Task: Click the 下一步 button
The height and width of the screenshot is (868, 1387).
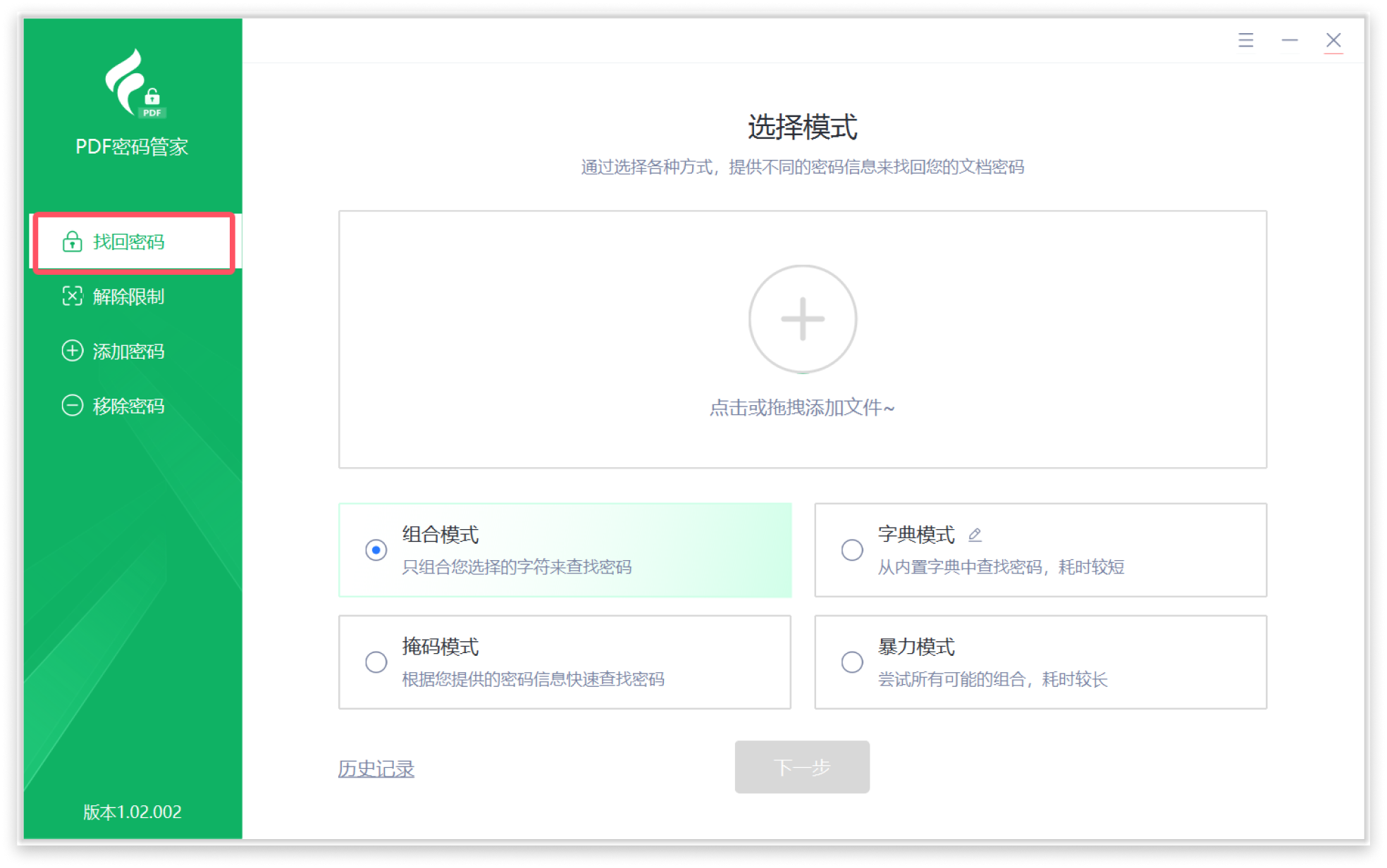Action: 802,767
